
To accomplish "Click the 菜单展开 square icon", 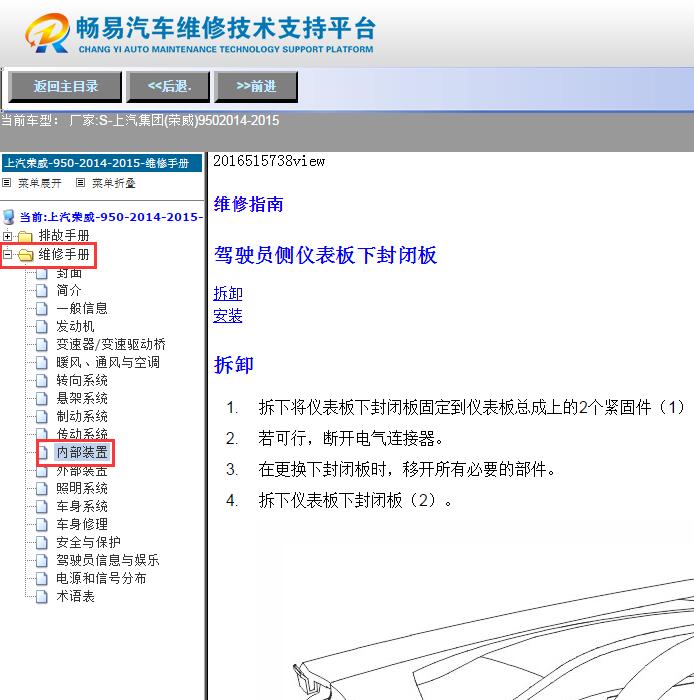I will coord(6,182).
